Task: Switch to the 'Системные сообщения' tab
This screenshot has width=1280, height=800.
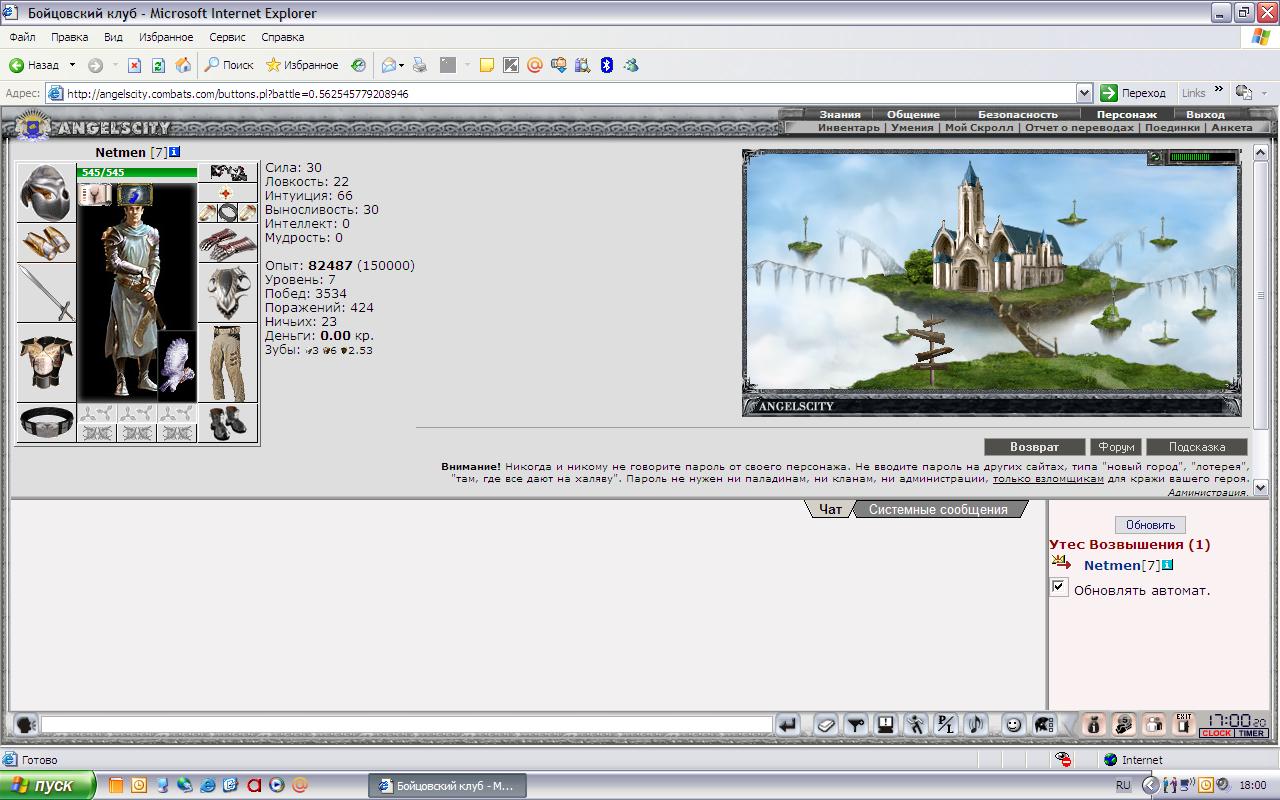Action: tap(938, 509)
